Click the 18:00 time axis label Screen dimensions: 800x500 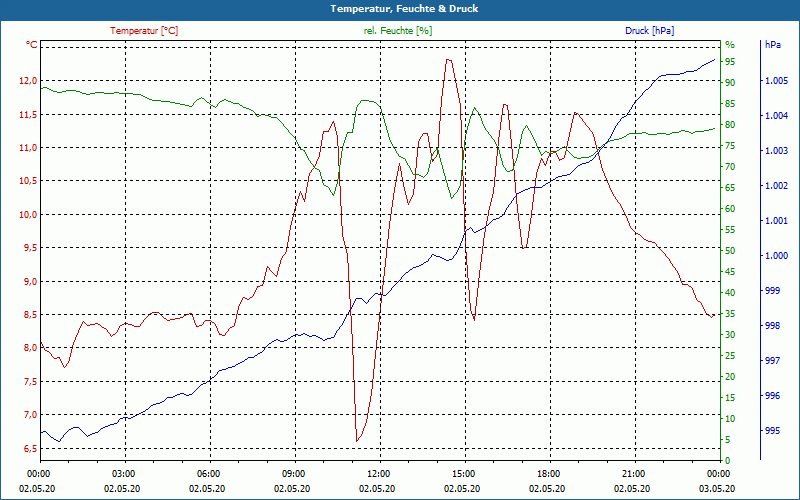pyautogui.click(x=550, y=473)
